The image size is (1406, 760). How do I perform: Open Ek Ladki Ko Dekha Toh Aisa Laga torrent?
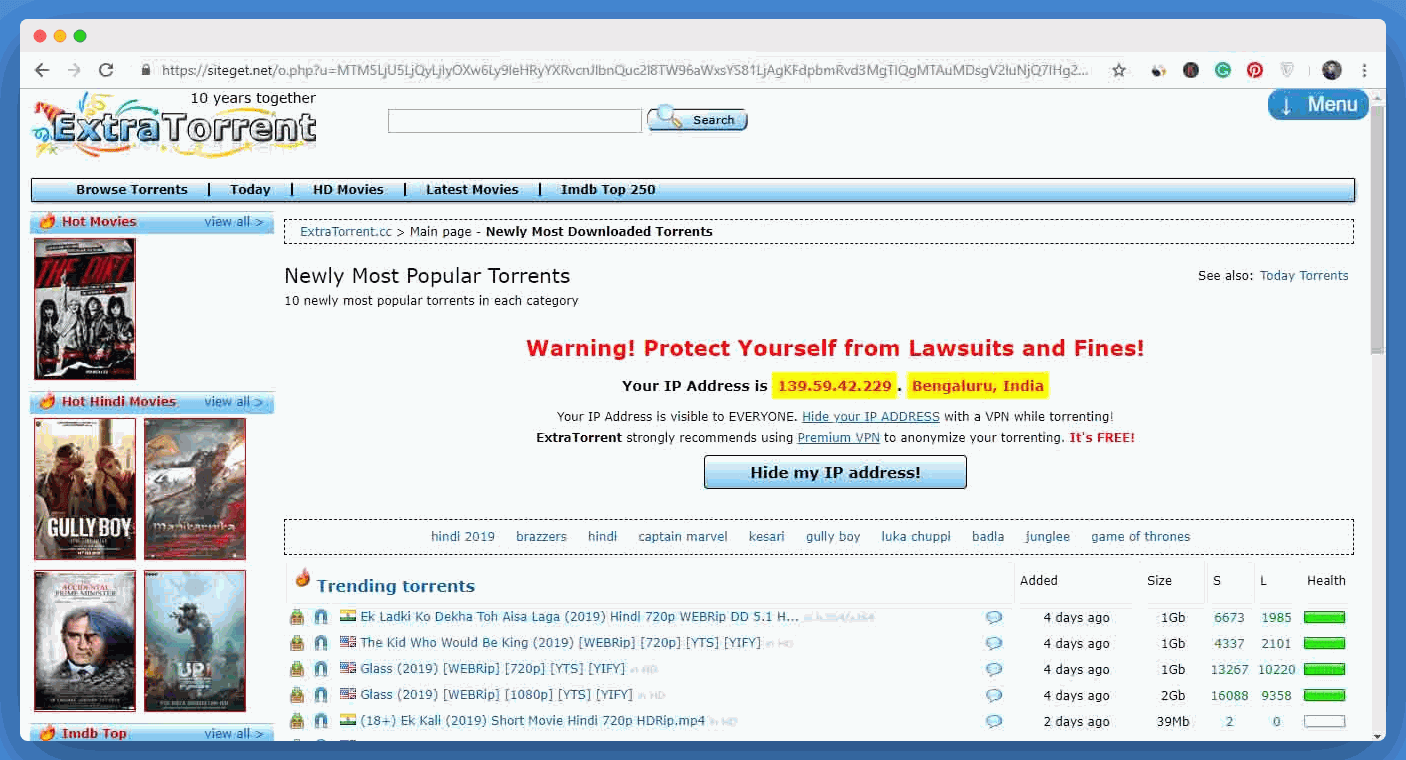580,617
